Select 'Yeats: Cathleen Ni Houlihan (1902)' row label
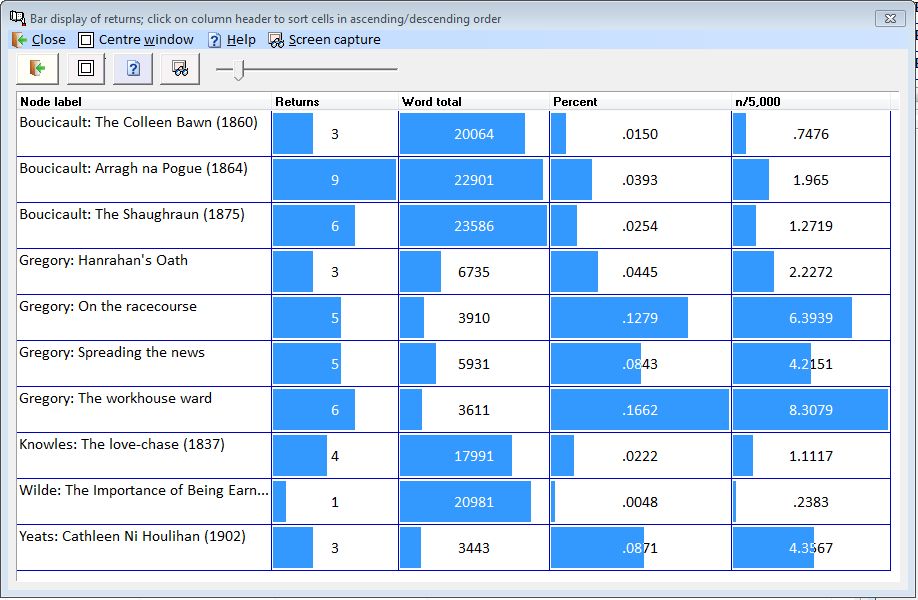 pyautogui.click(x=133, y=536)
